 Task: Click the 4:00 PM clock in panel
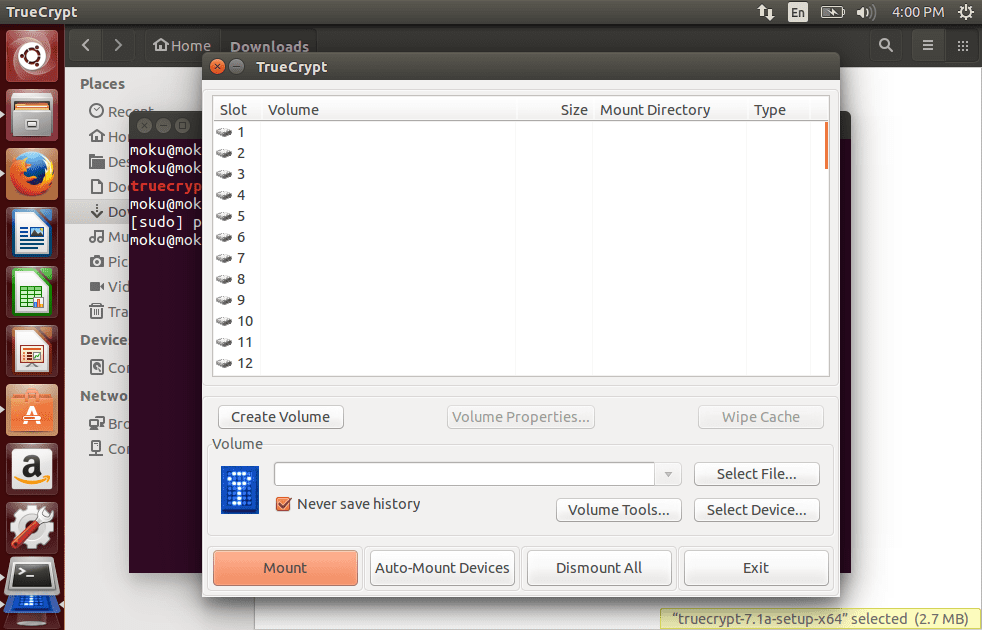pos(918,12)
